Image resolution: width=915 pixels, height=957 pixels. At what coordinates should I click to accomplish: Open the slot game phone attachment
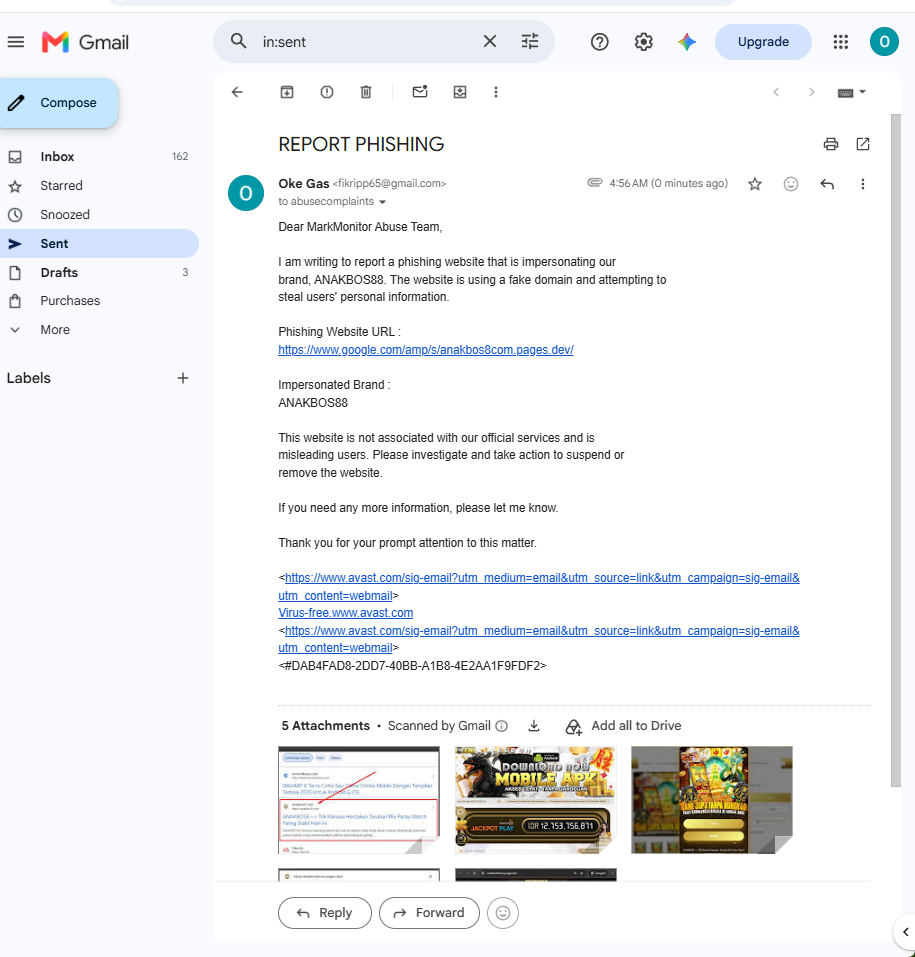click(x=712, y=800)
